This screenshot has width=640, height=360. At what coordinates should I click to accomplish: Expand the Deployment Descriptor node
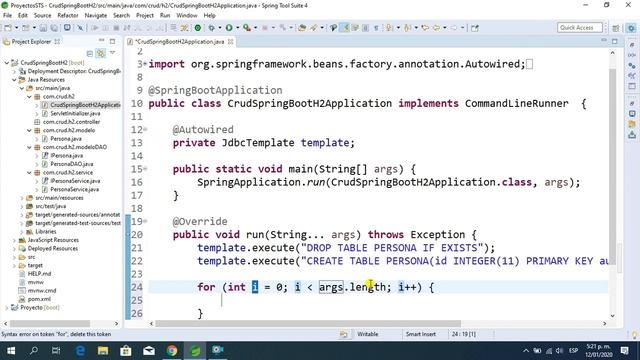click(14, 71)
